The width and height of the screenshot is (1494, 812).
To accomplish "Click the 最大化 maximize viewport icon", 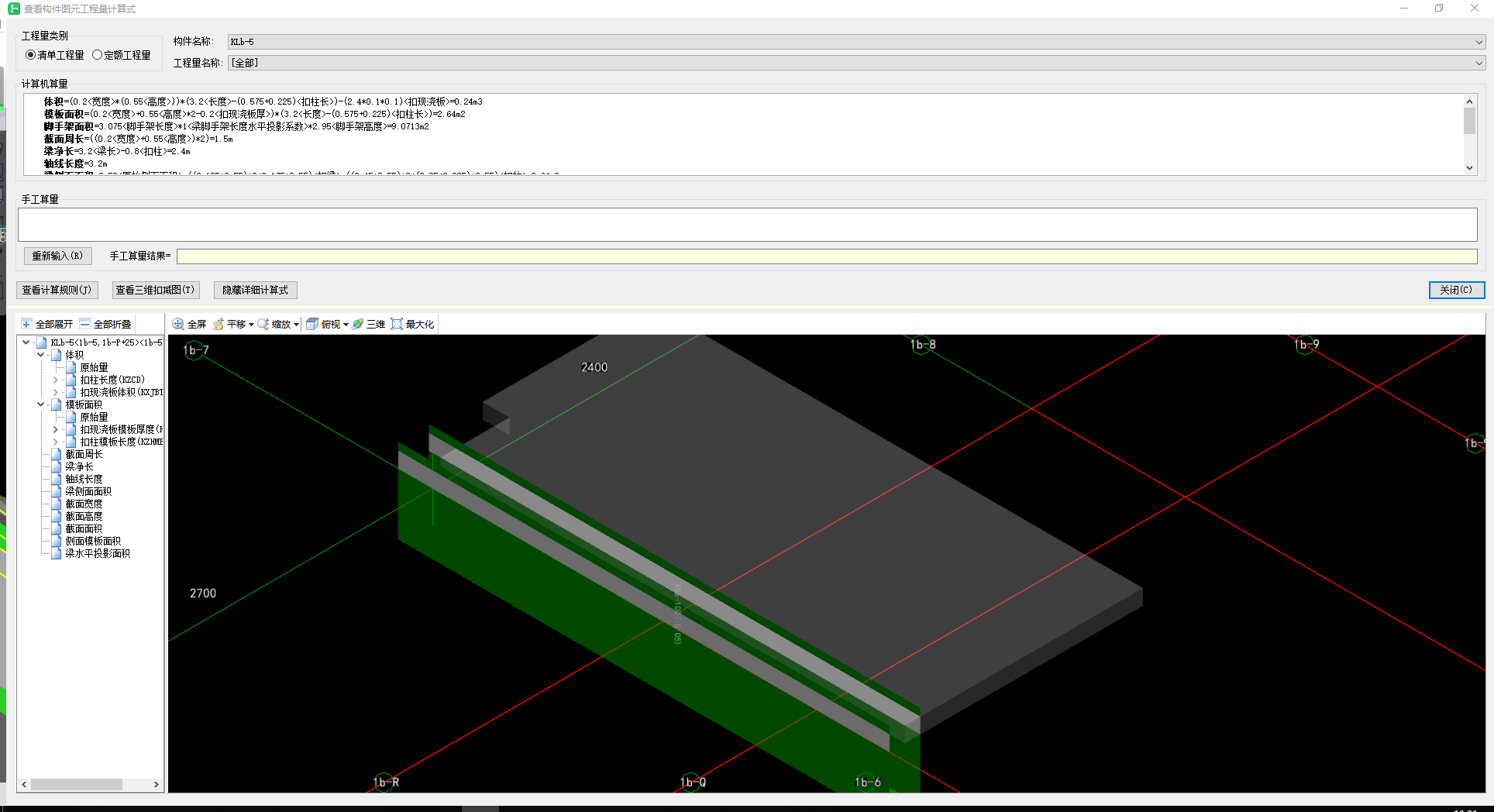I will click(397, 324).
